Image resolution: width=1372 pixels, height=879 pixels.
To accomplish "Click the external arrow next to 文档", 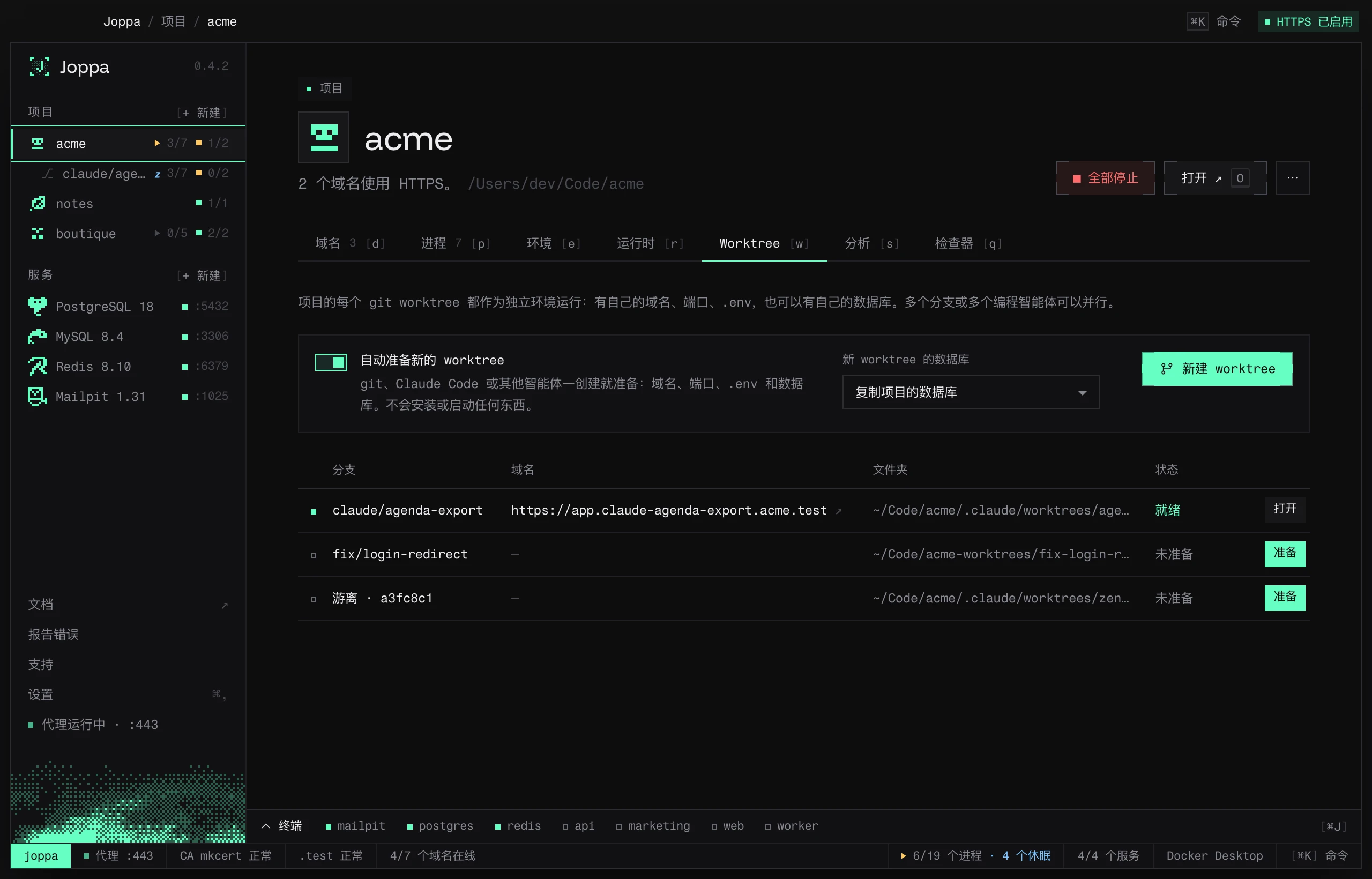I will [x=225, y=606].
